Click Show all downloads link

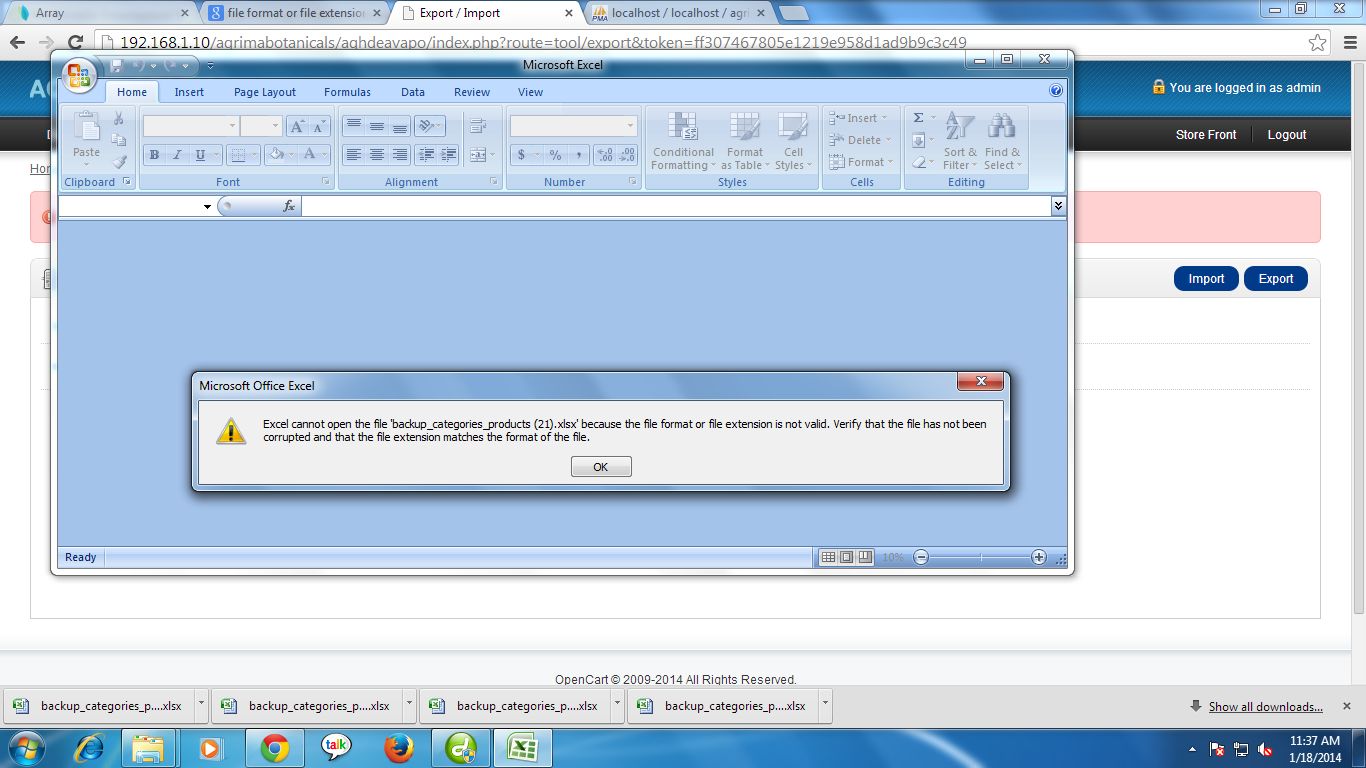click(x=1266, y=707)
